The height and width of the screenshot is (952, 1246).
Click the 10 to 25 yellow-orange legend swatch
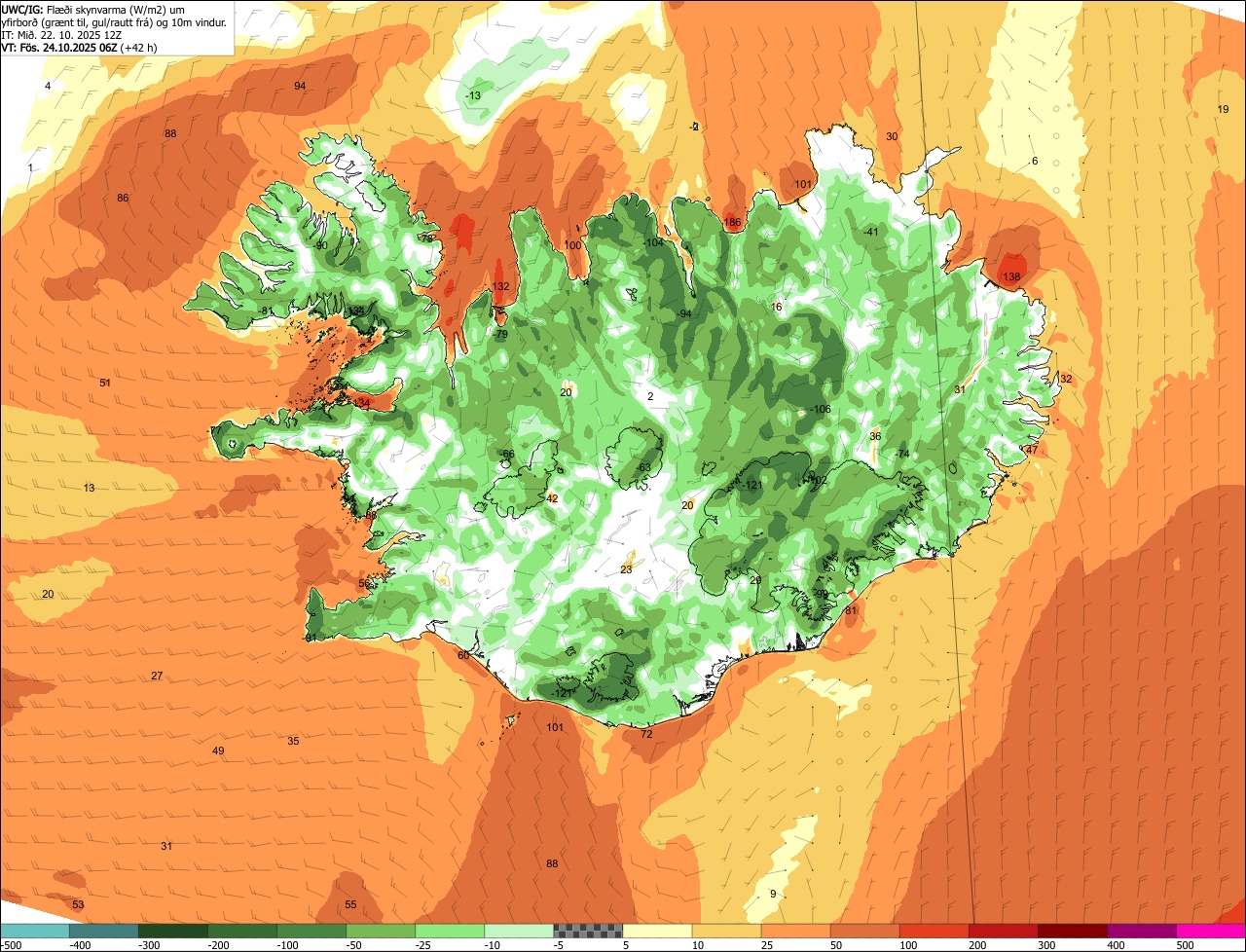click(727, 931)
